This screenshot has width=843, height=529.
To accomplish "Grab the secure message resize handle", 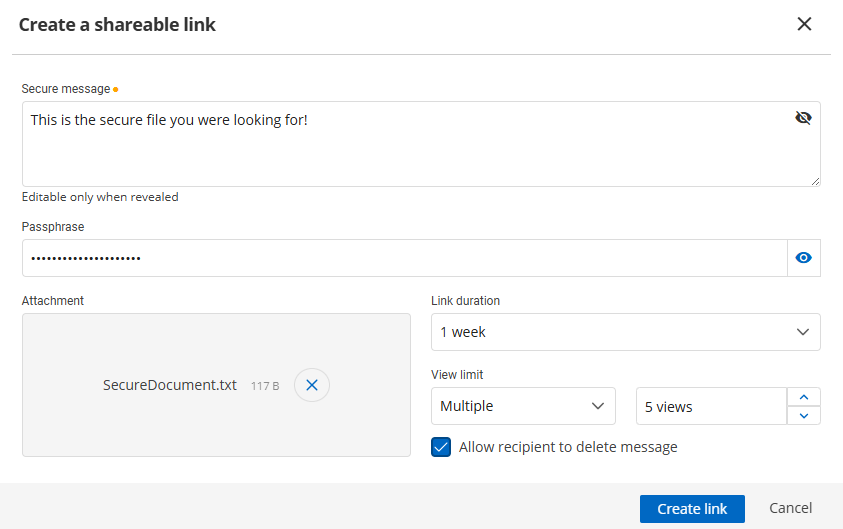I will [815, 181].
